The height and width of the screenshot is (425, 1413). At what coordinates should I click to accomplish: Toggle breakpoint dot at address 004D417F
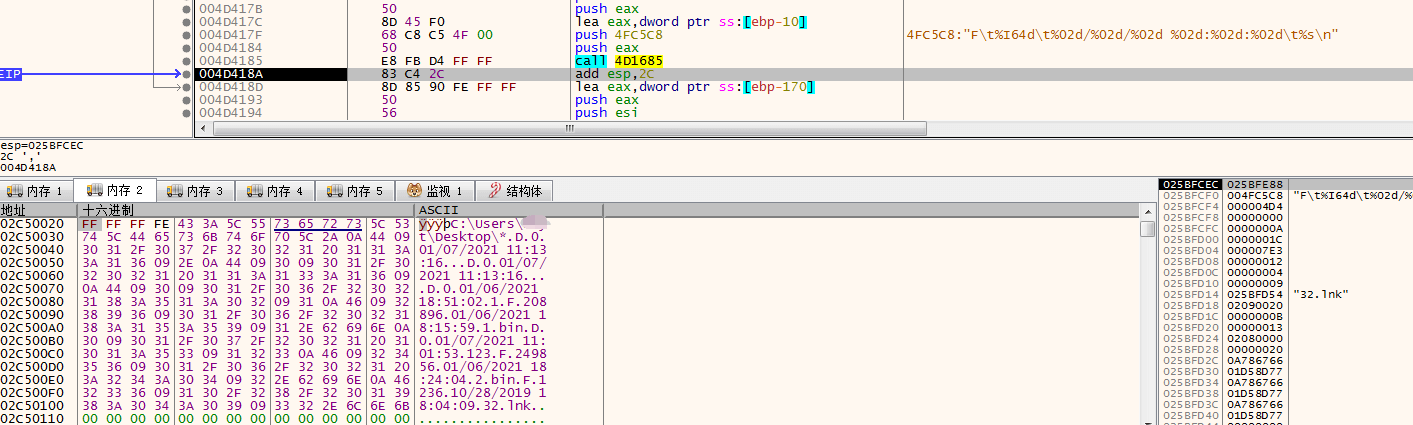click(x=186, y=35)
